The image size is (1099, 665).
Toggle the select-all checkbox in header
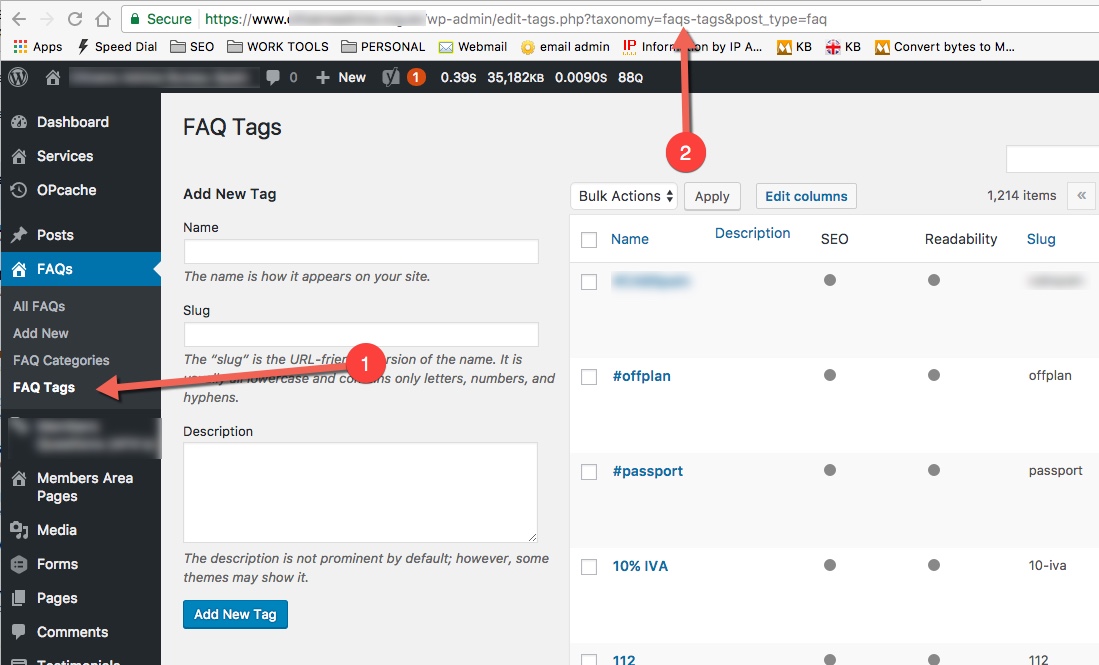coord(589,240)
